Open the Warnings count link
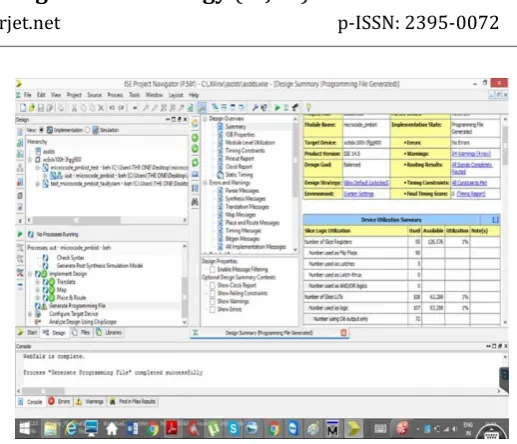Viewport: 517px width, 444px height. pos(471,154)
